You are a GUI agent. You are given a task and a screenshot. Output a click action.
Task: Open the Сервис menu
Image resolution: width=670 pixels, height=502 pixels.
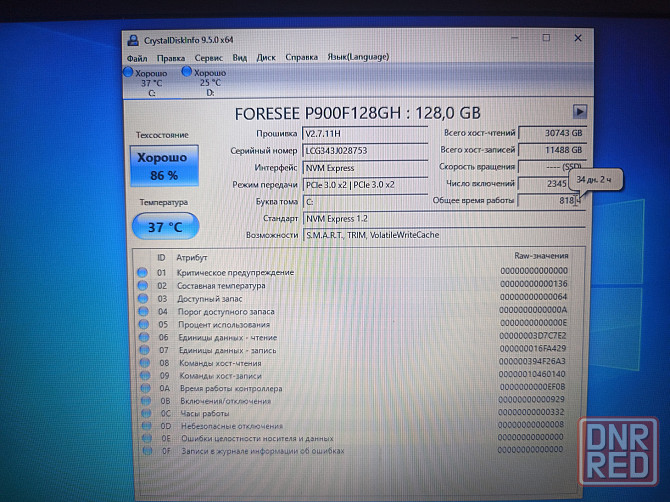pyautogui.click(x=209, y=58)
